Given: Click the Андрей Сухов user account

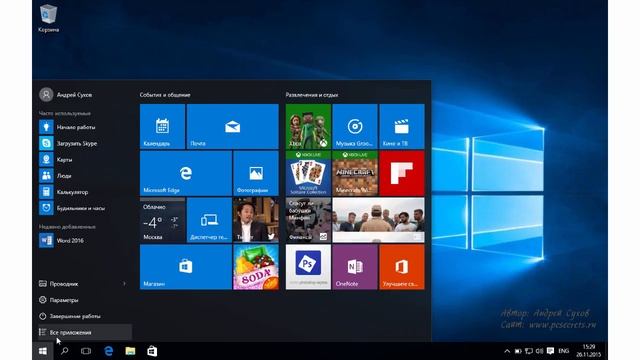Looking at the screenshot, I should point(66,95).
